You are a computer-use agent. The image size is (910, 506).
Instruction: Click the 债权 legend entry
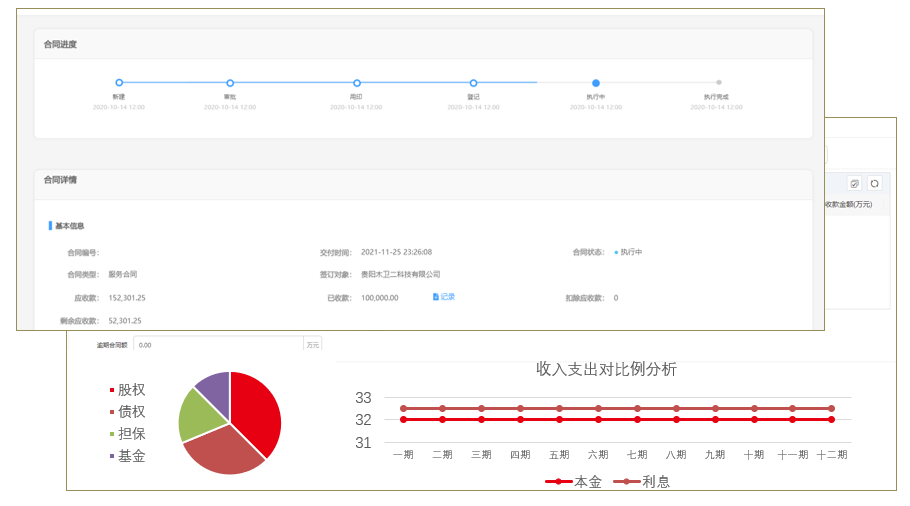127,411
